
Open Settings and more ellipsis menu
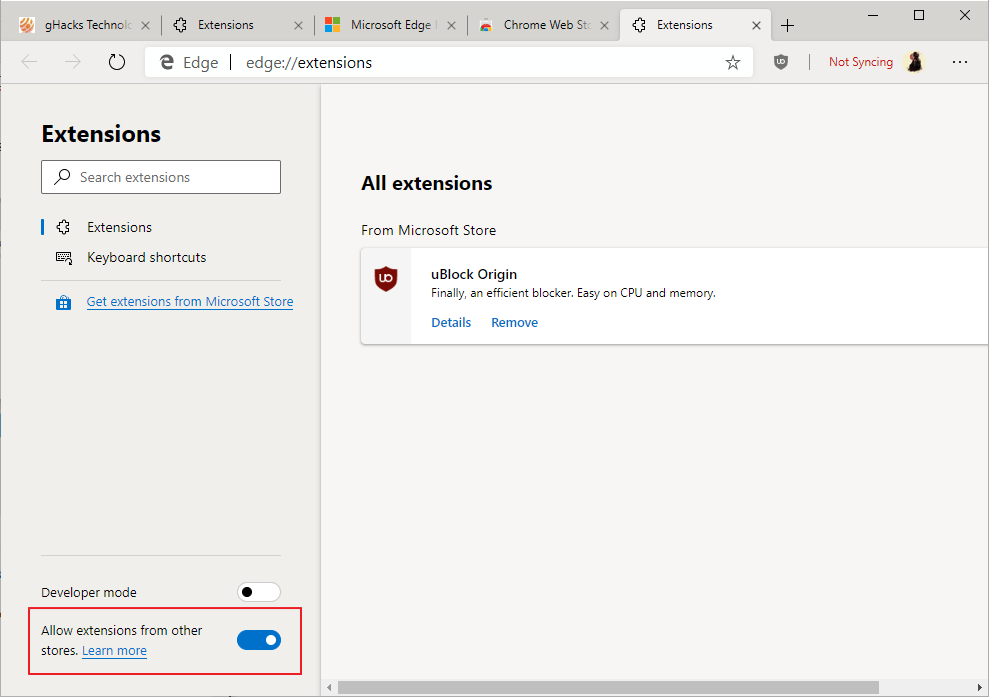(960, 62)
